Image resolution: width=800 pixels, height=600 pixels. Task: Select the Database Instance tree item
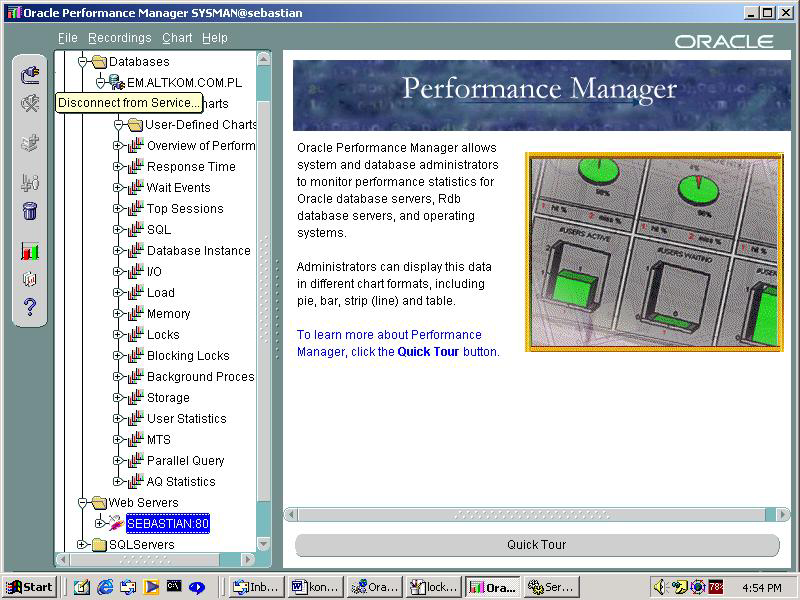pyautogui.click(x=198, y=251)
